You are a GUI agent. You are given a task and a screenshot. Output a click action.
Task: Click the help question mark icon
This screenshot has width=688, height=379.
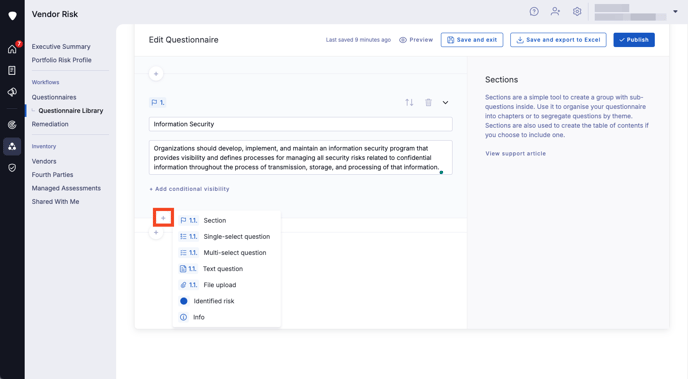click(534, 12)
